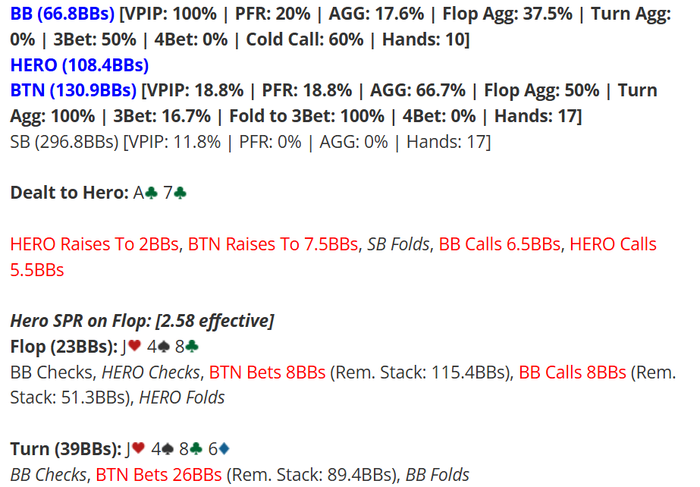Click the red 'BTN Raises To 7.5BBs' action
The height and width of the screenshot is (487, 700).
point(273,244)
